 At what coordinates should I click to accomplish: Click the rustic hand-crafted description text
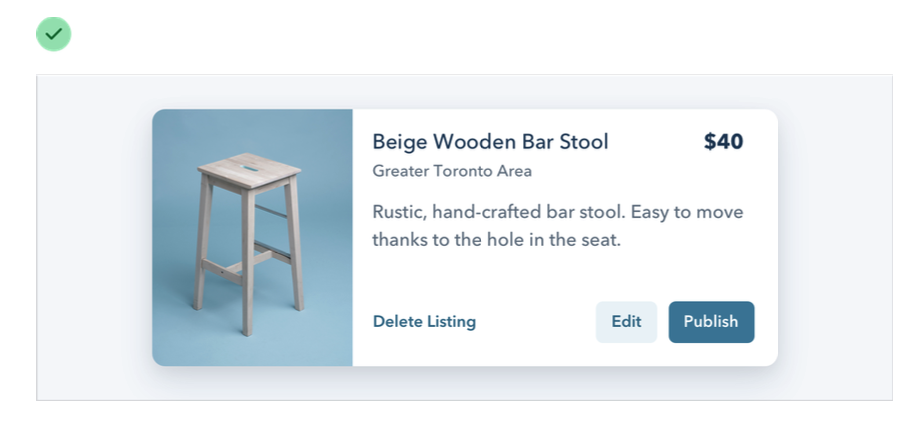pyautogui.click(x=557, y=213)
